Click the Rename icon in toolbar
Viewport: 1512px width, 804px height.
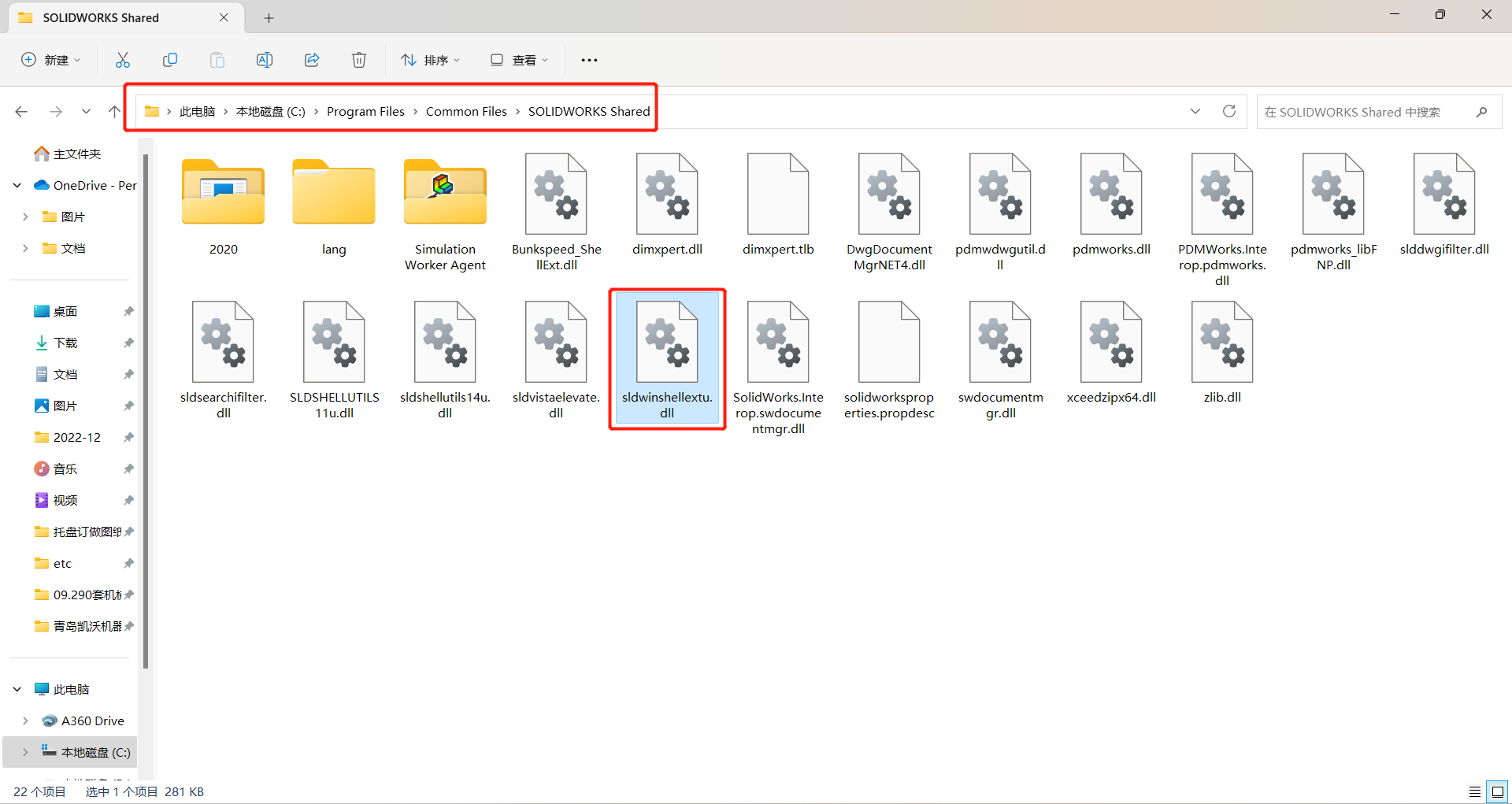[x=265, y=60]
